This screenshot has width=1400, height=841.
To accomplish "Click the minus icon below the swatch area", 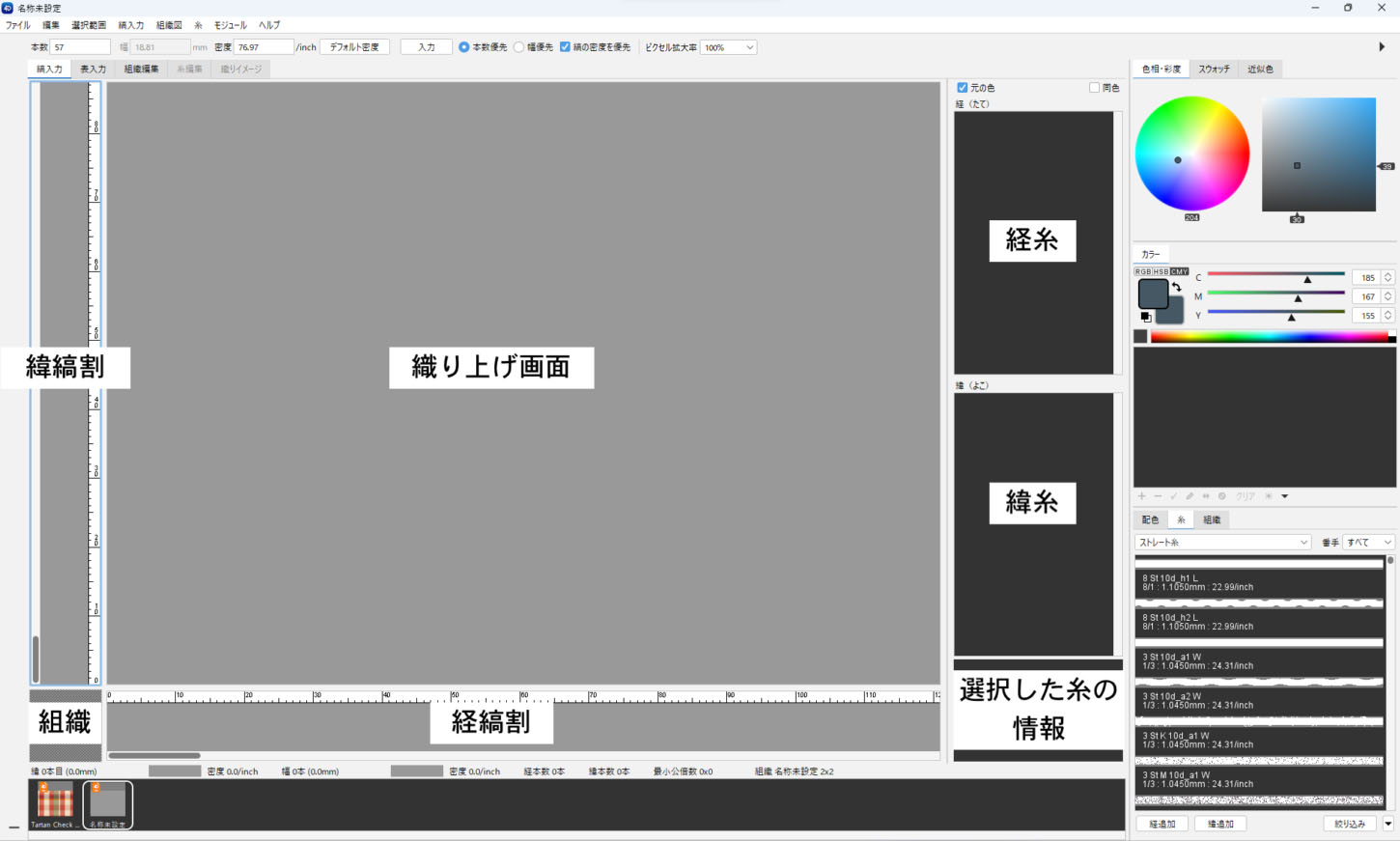I will point(1158,496).
